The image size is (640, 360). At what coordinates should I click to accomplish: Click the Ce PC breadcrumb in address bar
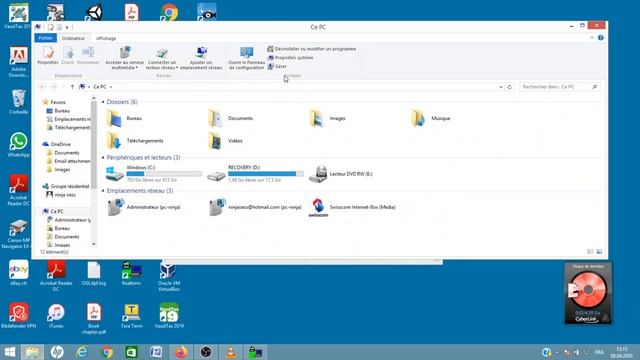coord(100,87)
